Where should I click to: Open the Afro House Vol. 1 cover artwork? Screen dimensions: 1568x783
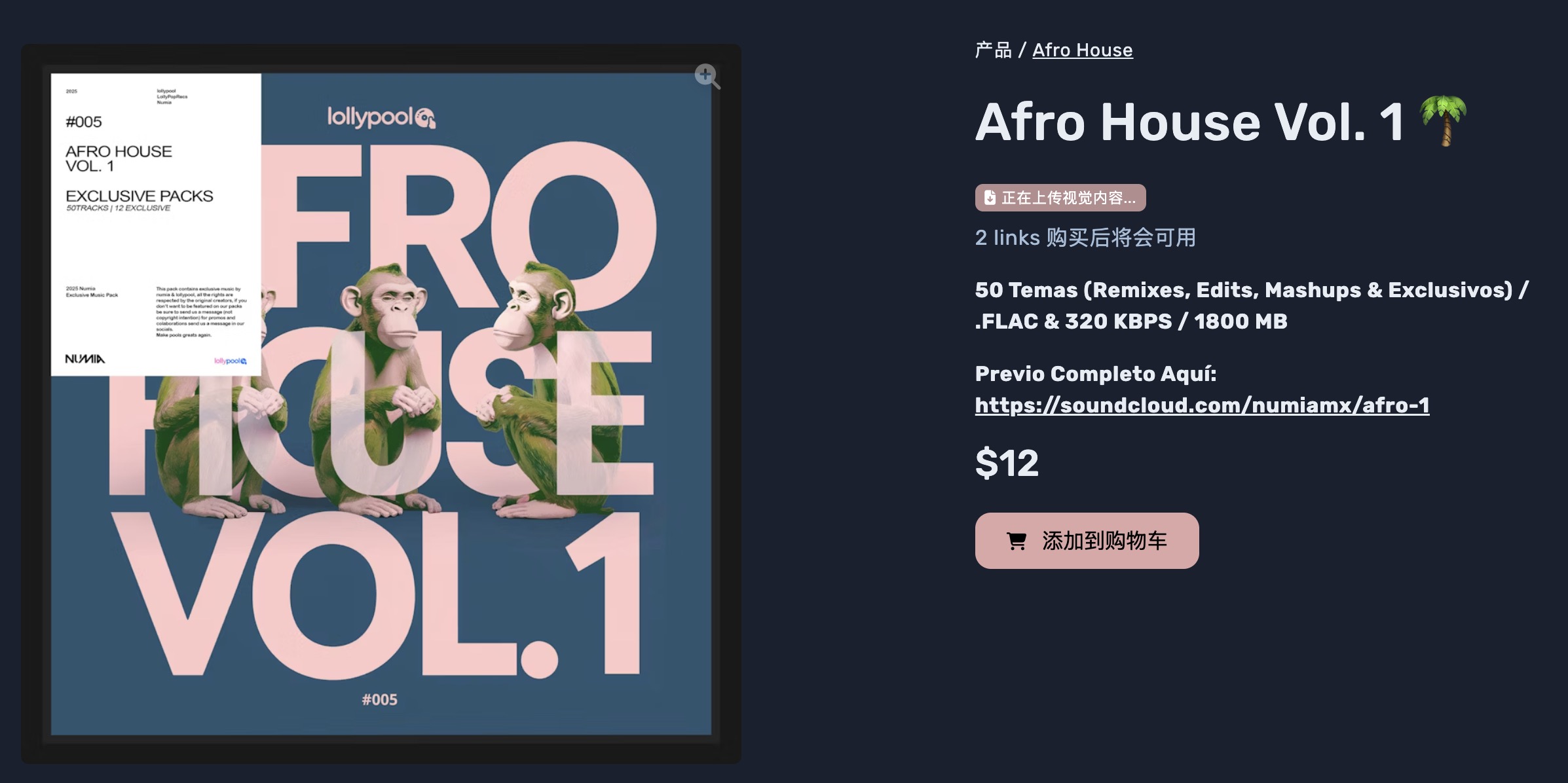(381, 404)
